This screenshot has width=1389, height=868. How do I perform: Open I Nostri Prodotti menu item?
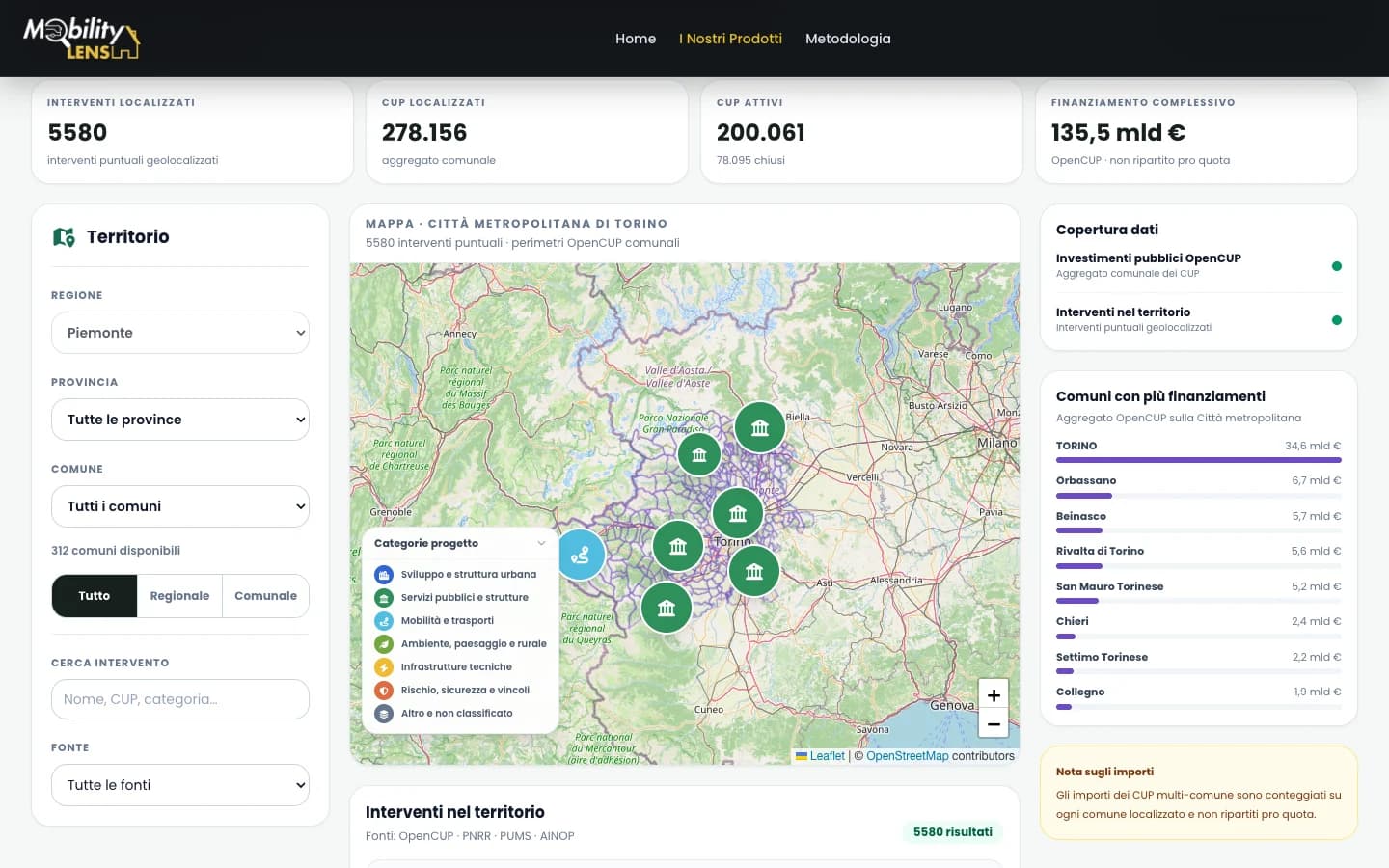click(730, 39)
